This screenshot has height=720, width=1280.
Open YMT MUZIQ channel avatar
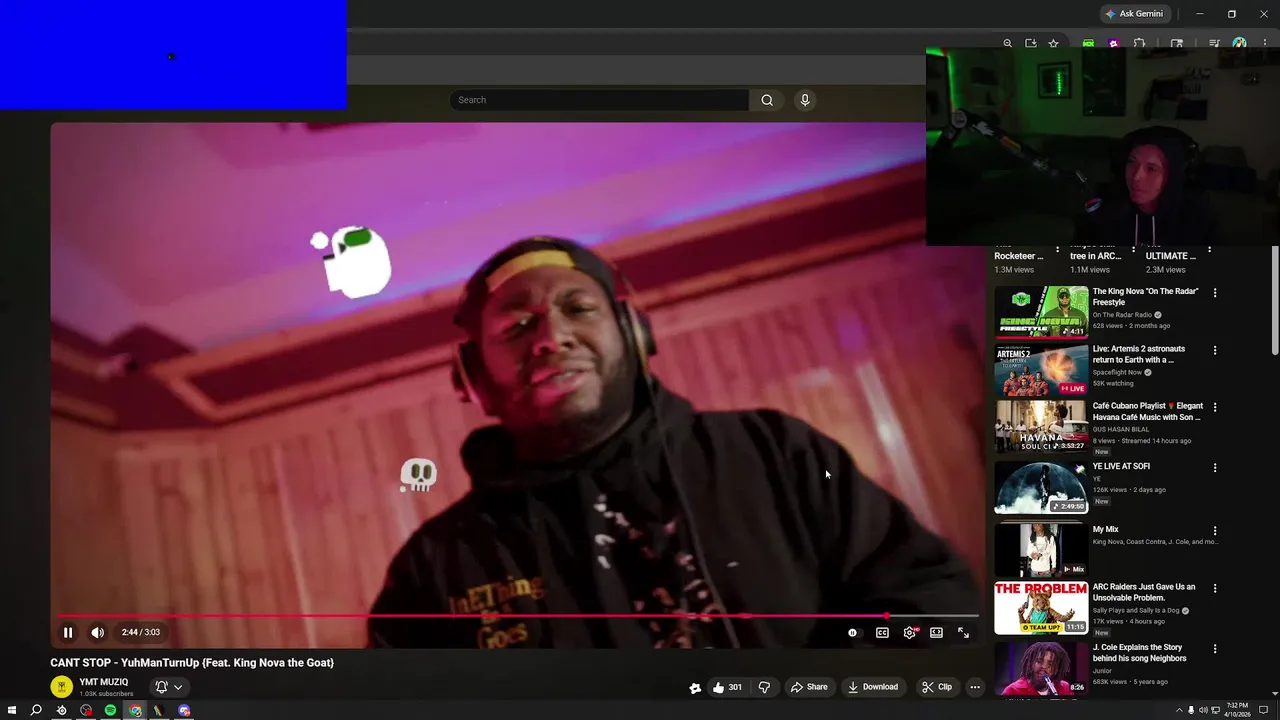pos(62,687)
